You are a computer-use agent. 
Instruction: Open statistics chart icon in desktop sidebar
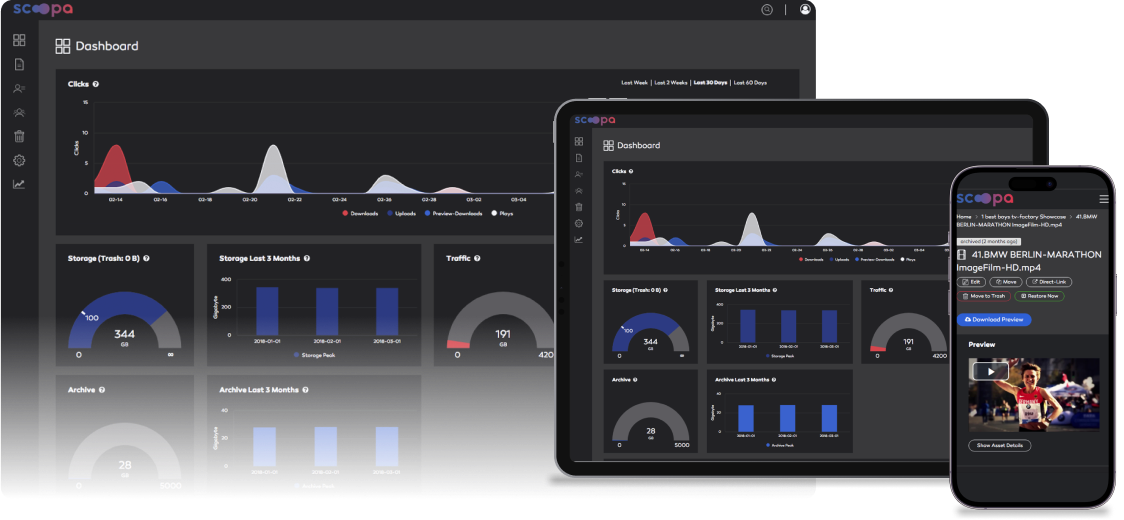coord(19,184)
